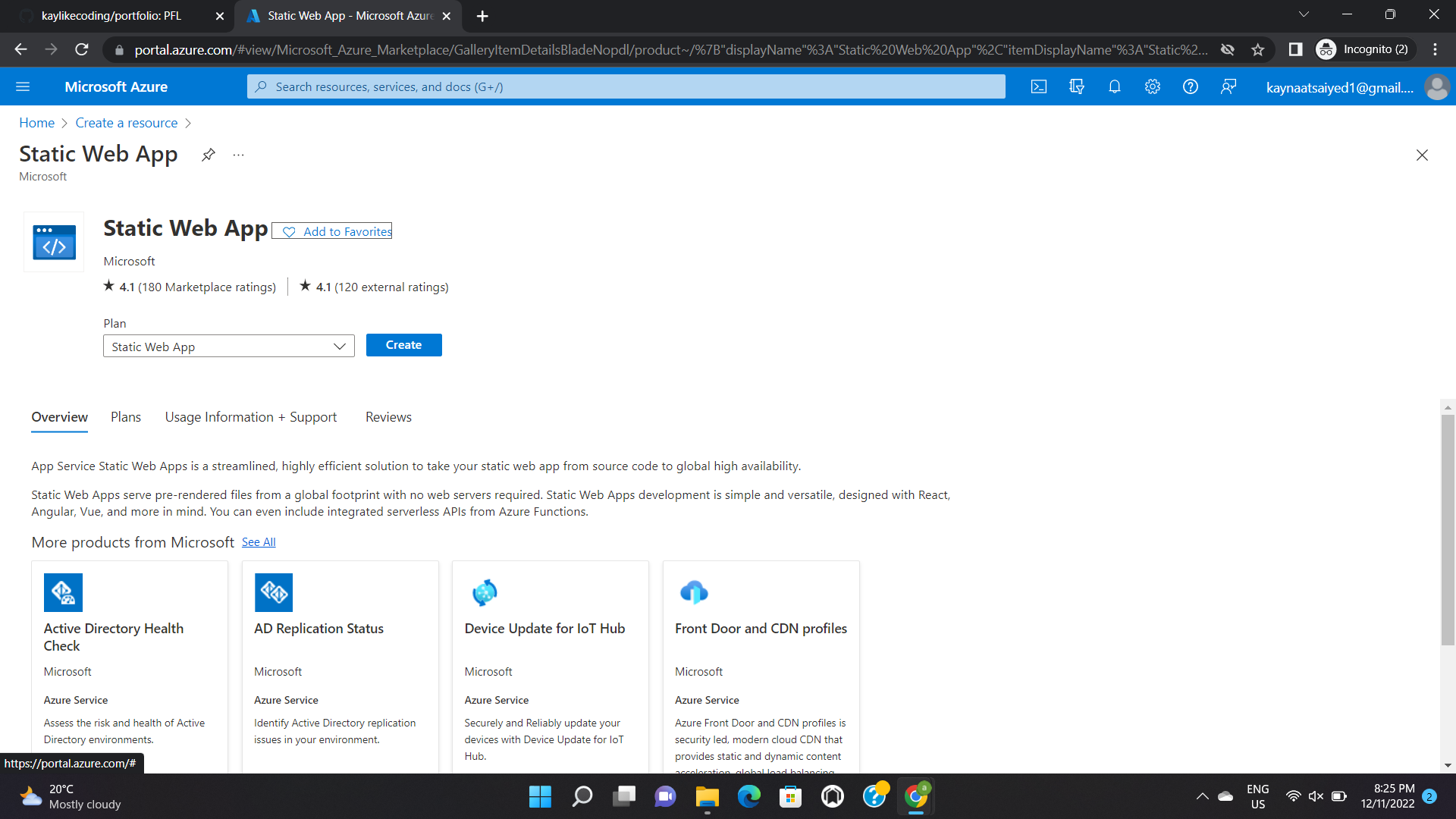Open the Help question mark icon
1456x819 pixels.
point(1191,87)
